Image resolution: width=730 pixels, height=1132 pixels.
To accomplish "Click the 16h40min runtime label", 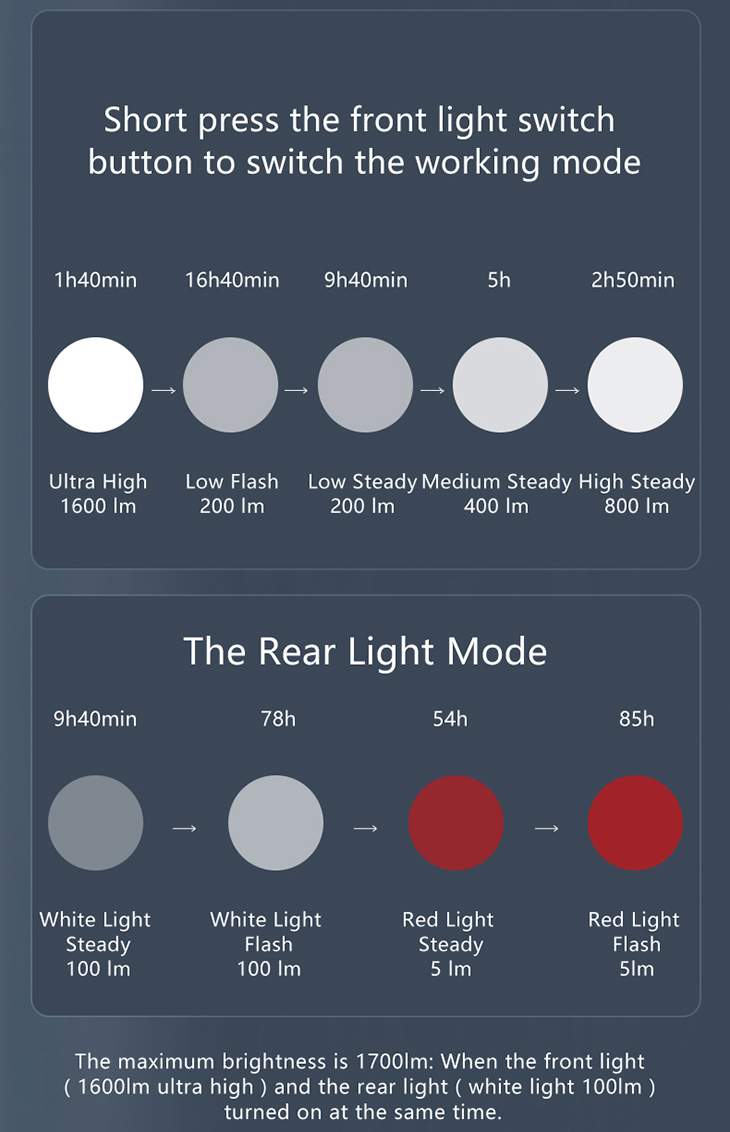I will tap(232, 280).
